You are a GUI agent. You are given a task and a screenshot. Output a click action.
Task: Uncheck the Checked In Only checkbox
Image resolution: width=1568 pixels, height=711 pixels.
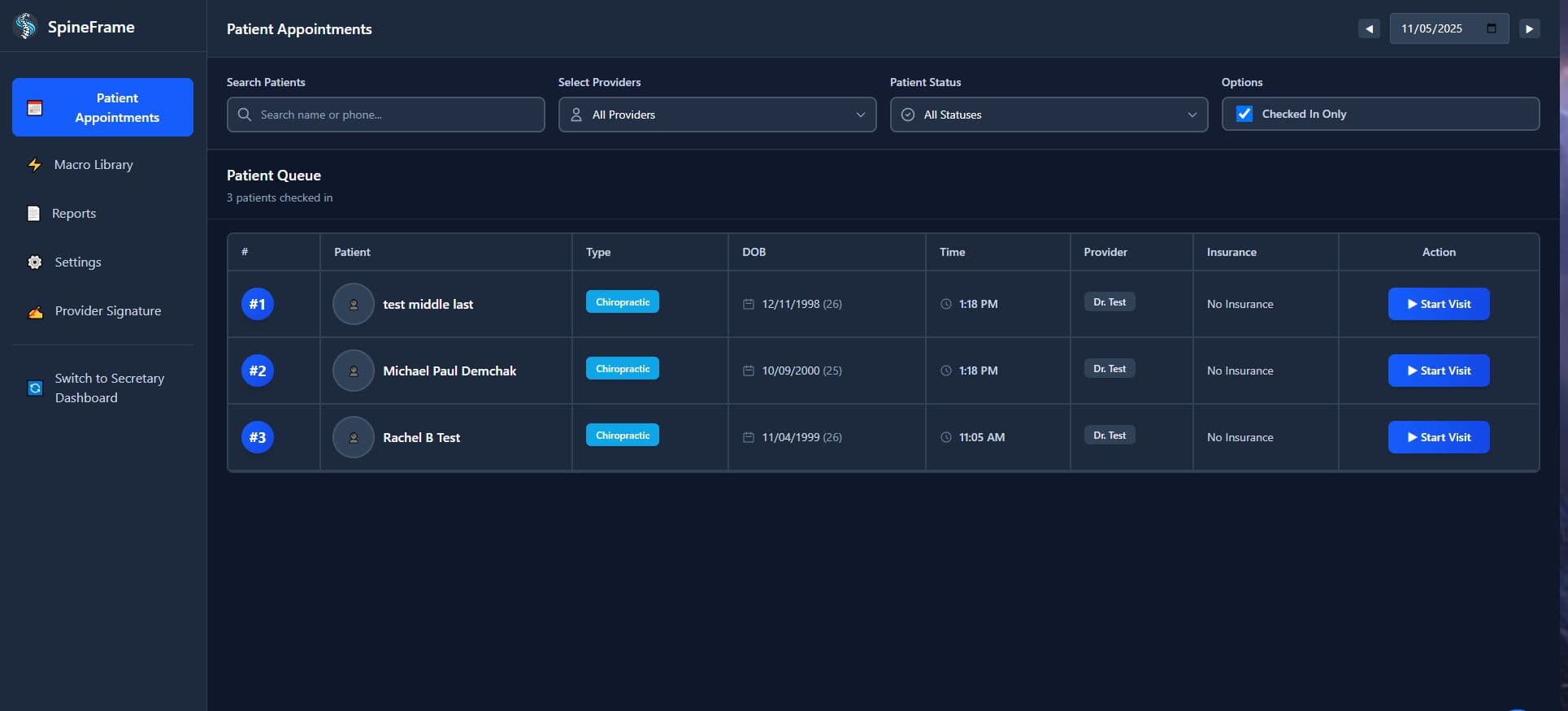(1244, 115)
